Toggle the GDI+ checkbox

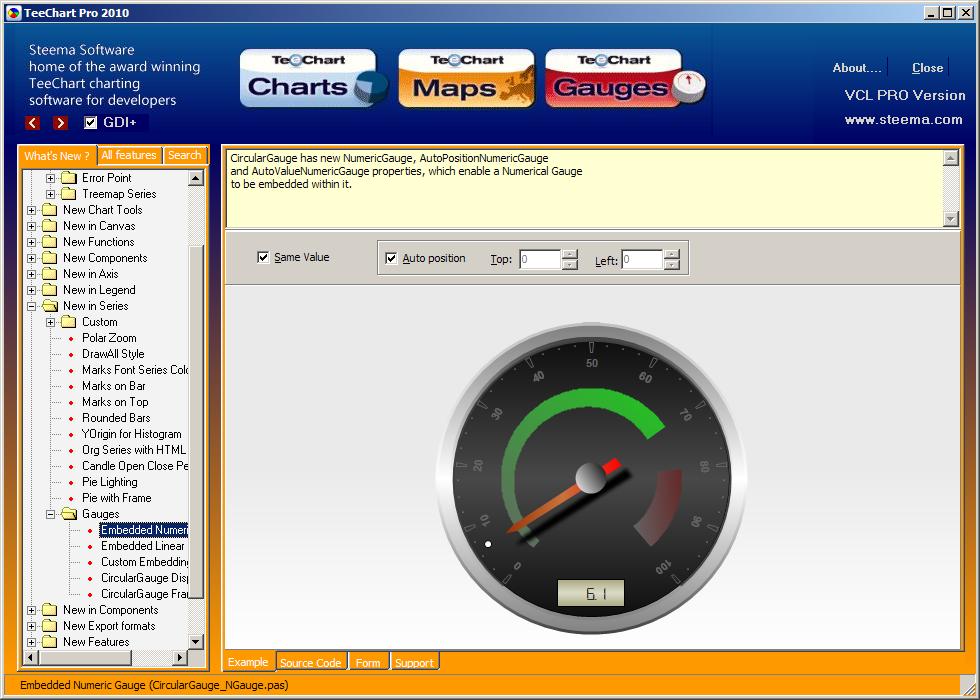click(91, 122)
